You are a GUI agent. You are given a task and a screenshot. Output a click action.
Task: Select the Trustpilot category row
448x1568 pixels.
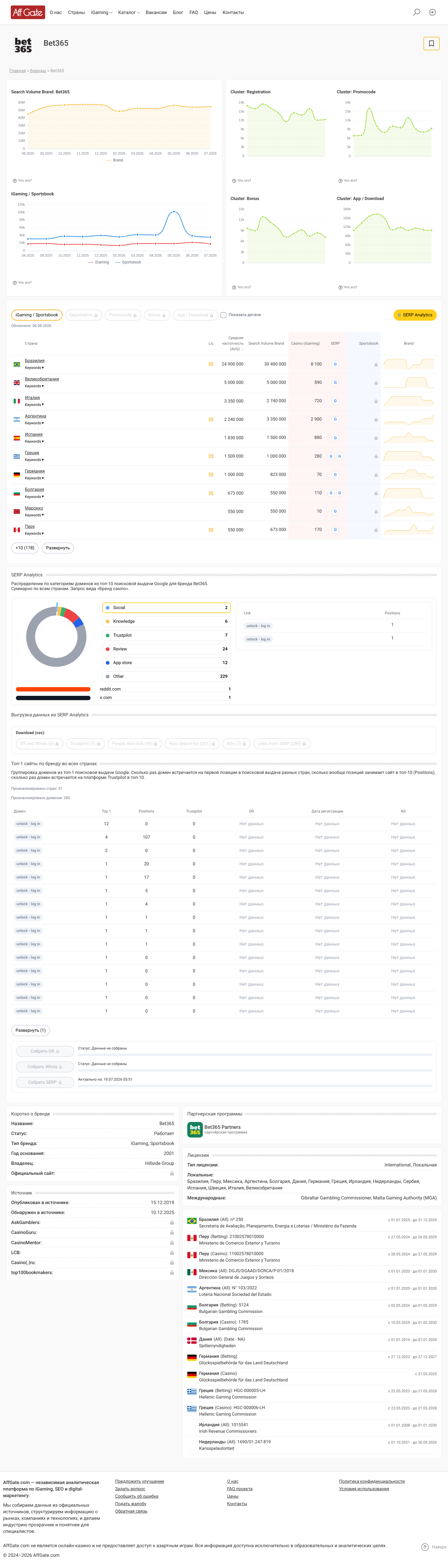pyautogui.click(x=166, y=635)
